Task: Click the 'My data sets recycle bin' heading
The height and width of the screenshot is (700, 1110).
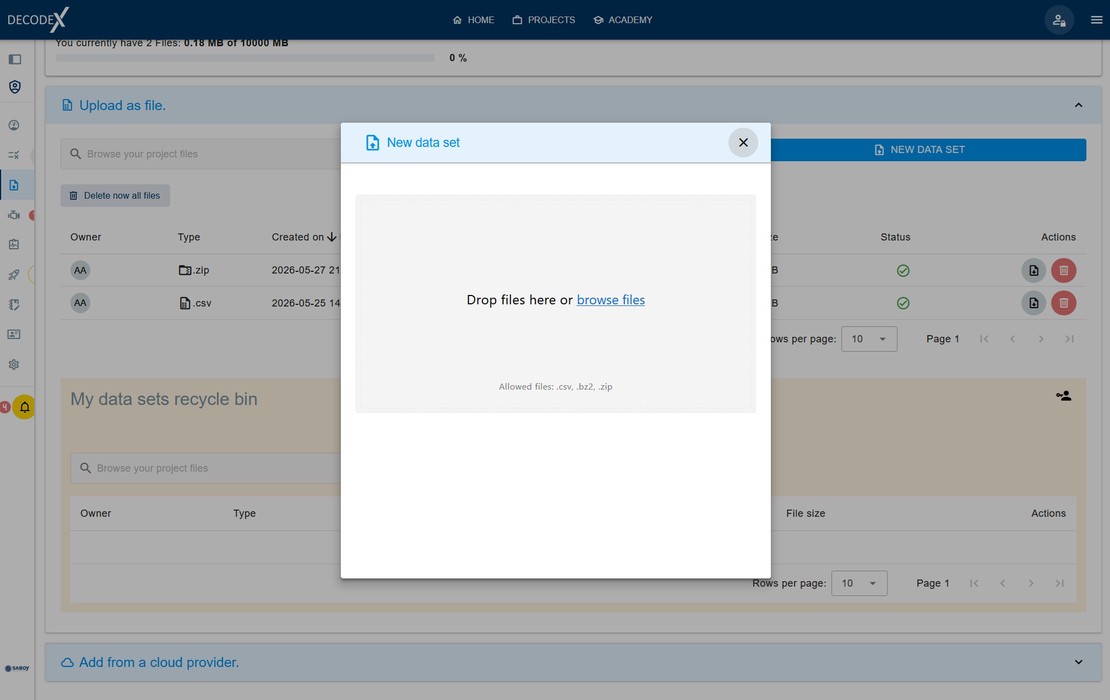Action: point(164,399)
